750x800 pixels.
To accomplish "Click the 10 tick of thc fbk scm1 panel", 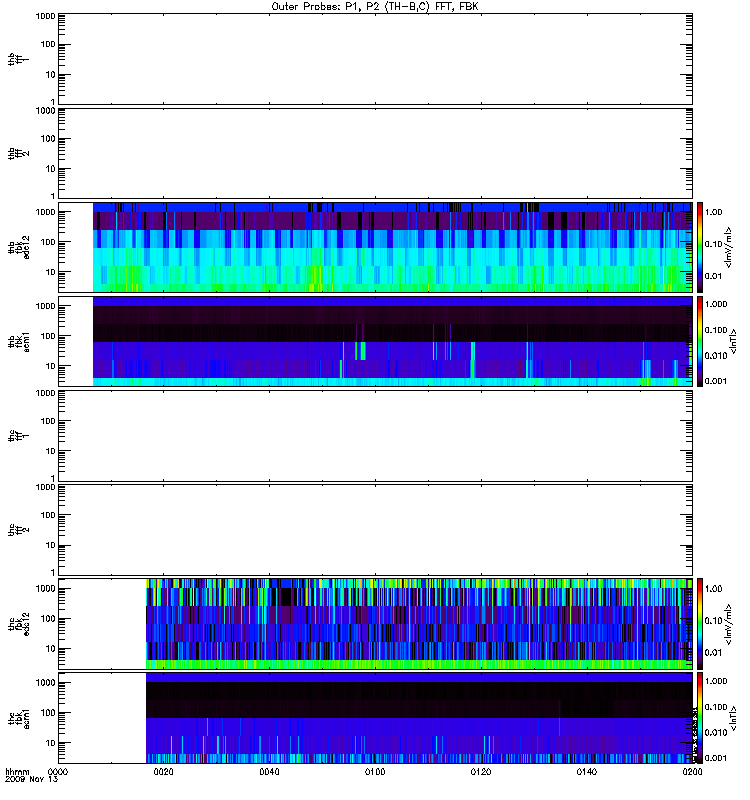I will pyautogui.click(x=51, y=743).
